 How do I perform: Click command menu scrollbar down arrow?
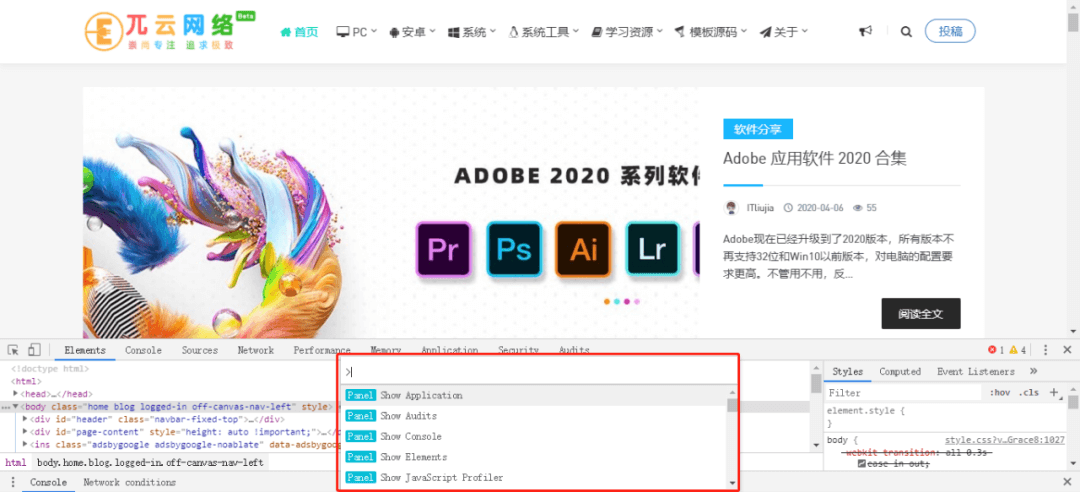click(732, 483)
